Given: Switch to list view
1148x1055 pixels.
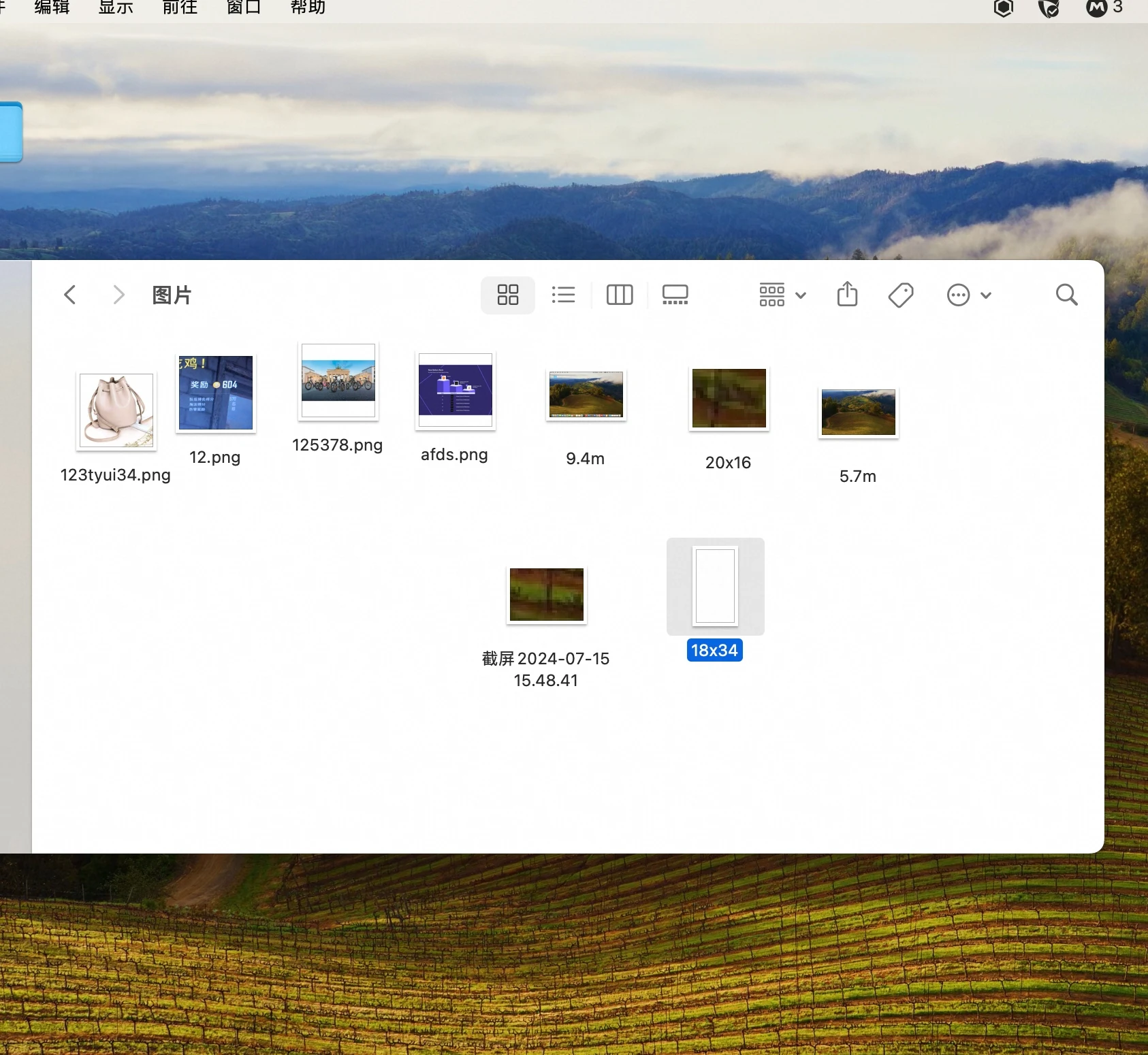Looking at the screenshot, I should click(x=563, y=295).
